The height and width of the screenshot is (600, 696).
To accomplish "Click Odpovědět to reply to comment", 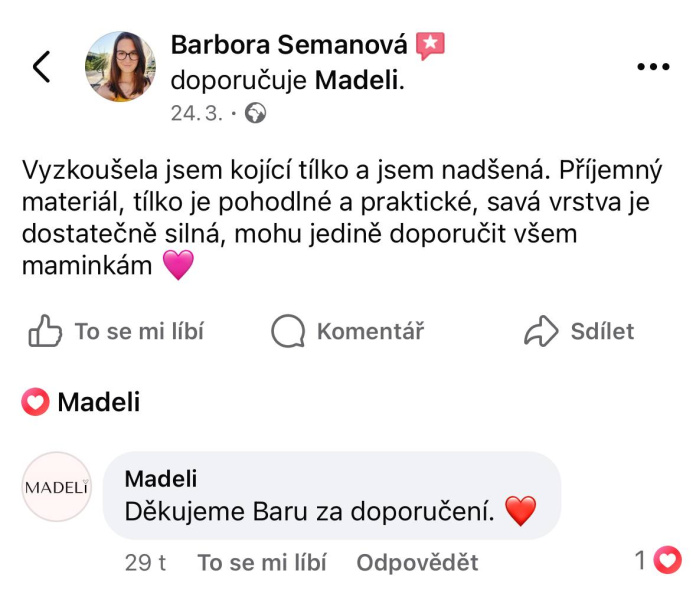I will coord(417,563).
